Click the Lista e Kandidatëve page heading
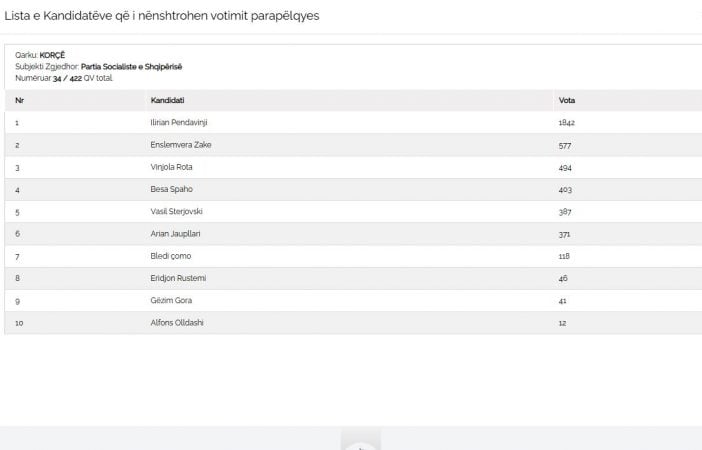This screenshot has height=450, width=702. pos(162,16)
